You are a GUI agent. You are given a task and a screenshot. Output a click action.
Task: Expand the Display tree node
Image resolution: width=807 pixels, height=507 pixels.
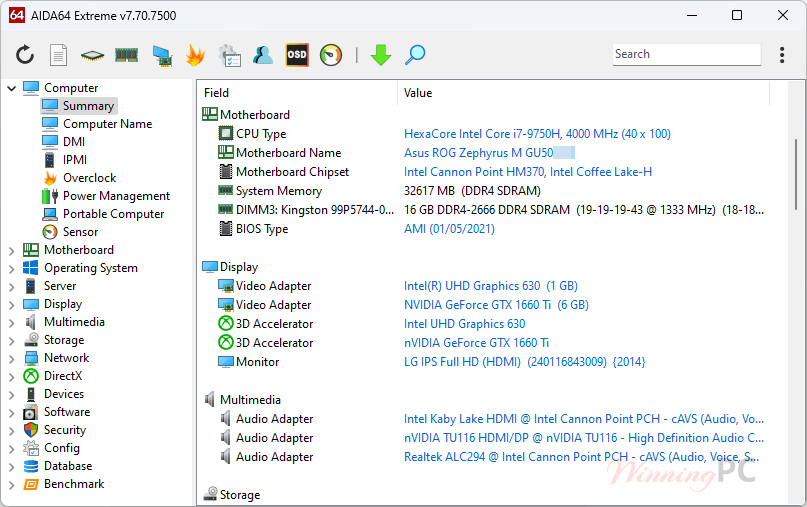click(x=11, y=305)
